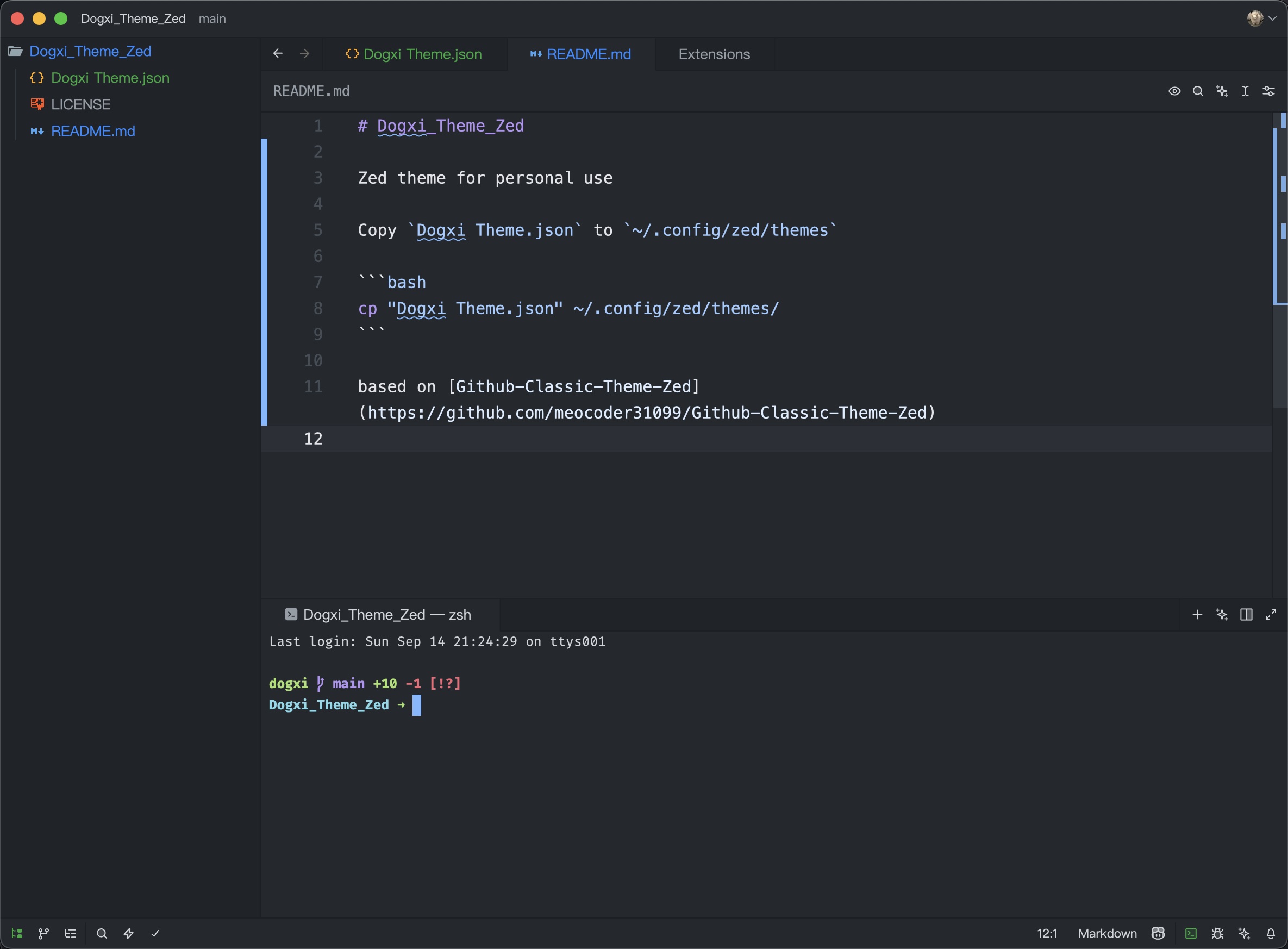Click the README.md breadcrumb path
This screenshot has width=1288, height=949.
(311, 91)
